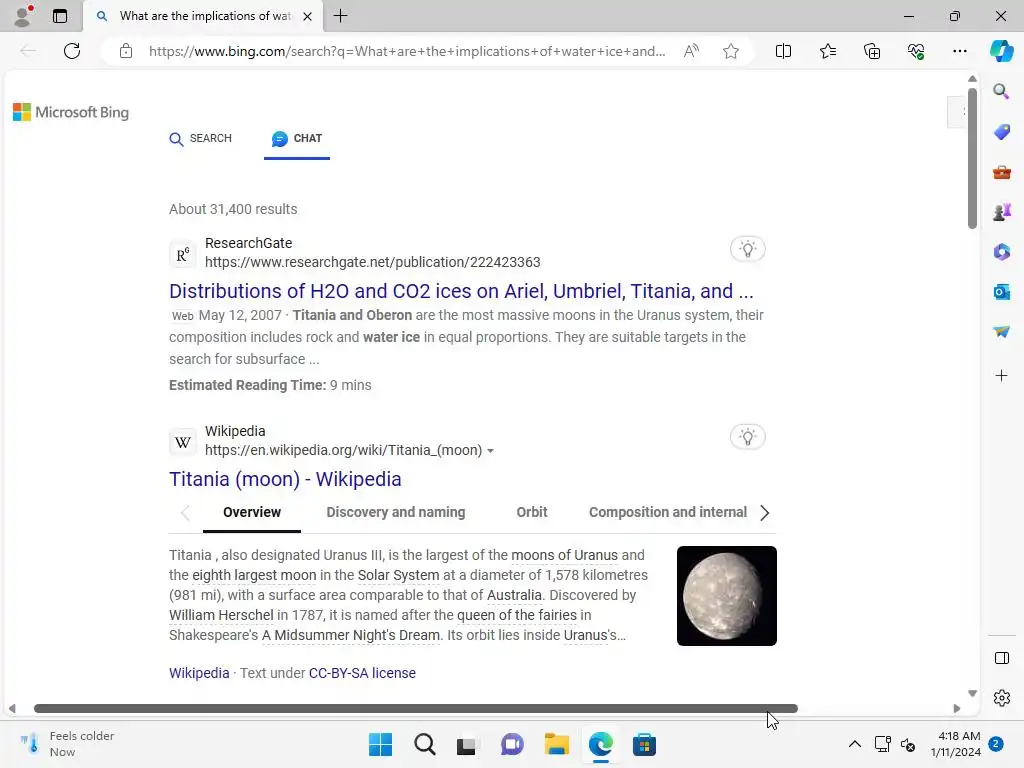Expand the Wikipedia URL dropdown arrow
1024x768 pixels.
click(x=490, y=451)
